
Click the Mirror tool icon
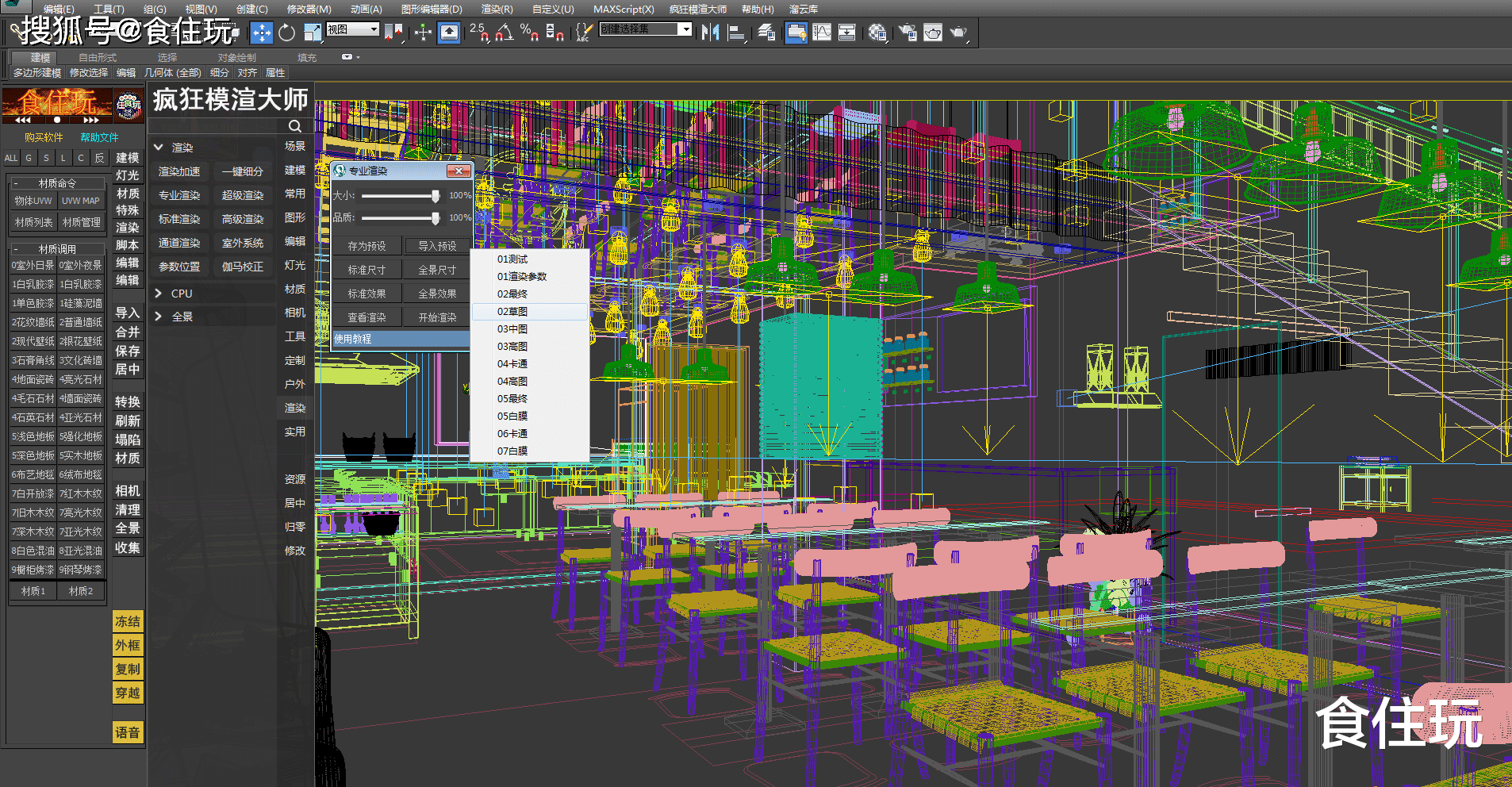point(710,33)
